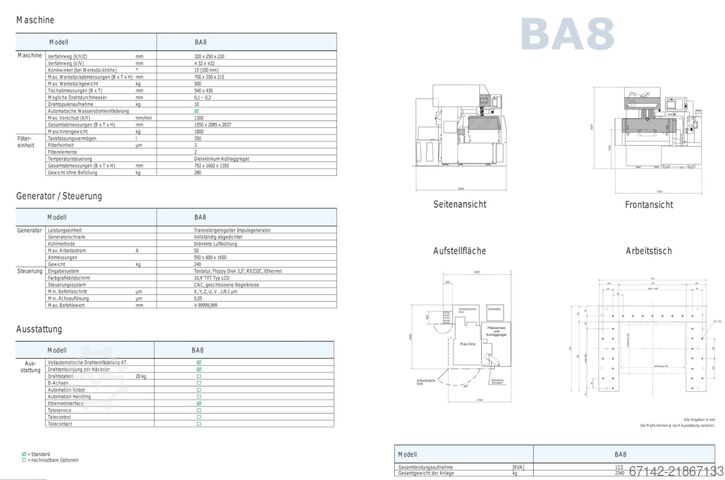Click the 'Drahtspulenaufnahme' row label

[x=70, y=104]
